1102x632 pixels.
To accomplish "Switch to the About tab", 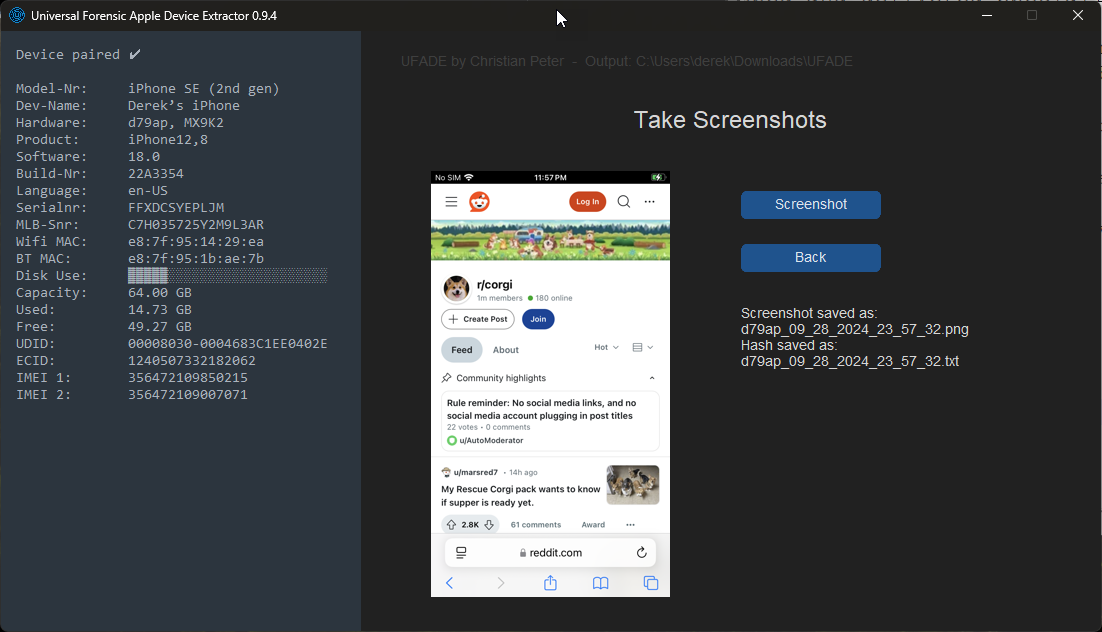I will click(506, 350).
